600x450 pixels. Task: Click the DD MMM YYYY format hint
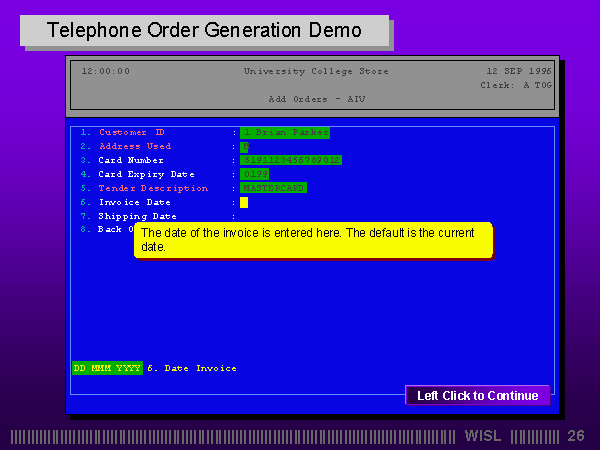[x=107, y=368]
